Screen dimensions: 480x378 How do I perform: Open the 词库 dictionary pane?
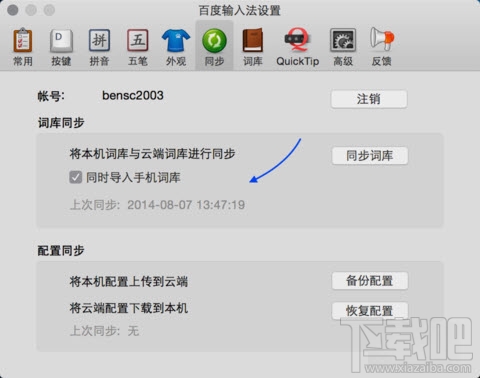click(x=253, y=47)
